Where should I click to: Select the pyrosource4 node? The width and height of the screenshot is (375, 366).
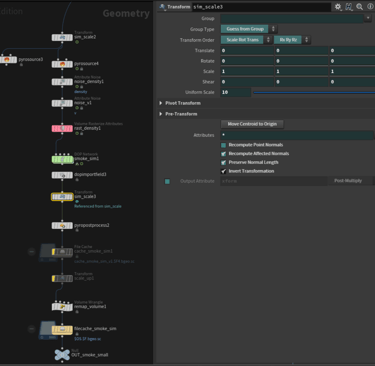[x=62, y=64]
